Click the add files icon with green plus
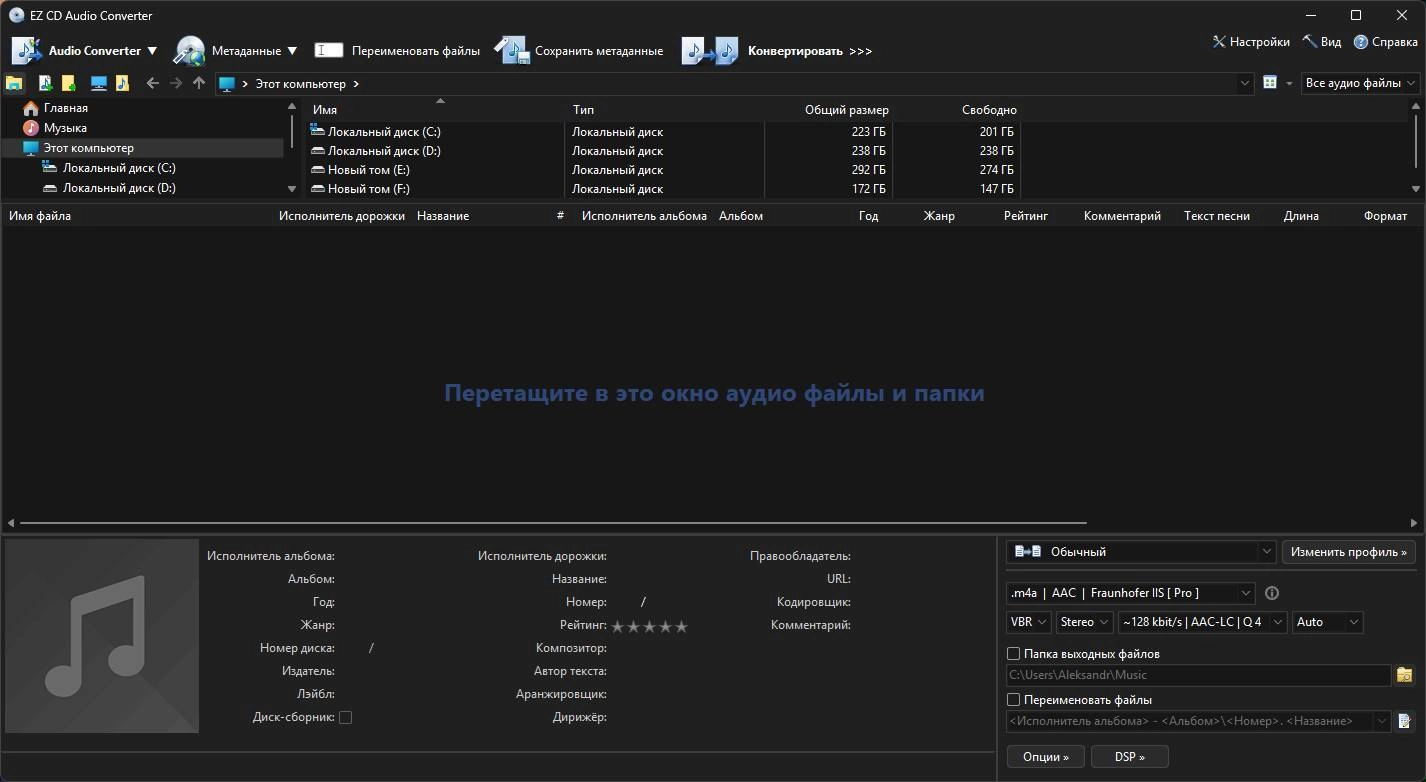Viewport: 1426px width, 782px height. (45, 83)
